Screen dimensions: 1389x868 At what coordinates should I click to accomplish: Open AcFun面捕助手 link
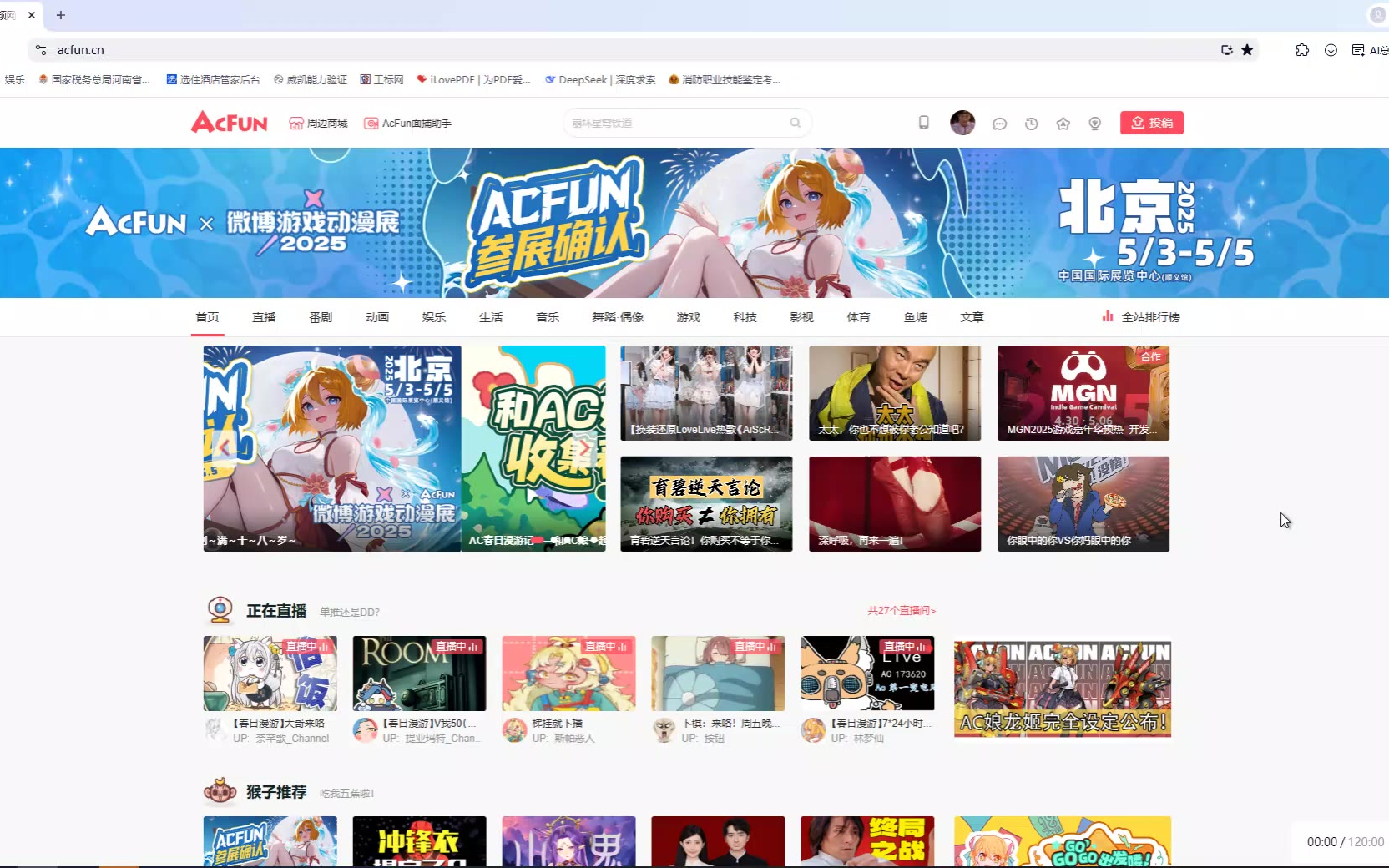(407, 123)
